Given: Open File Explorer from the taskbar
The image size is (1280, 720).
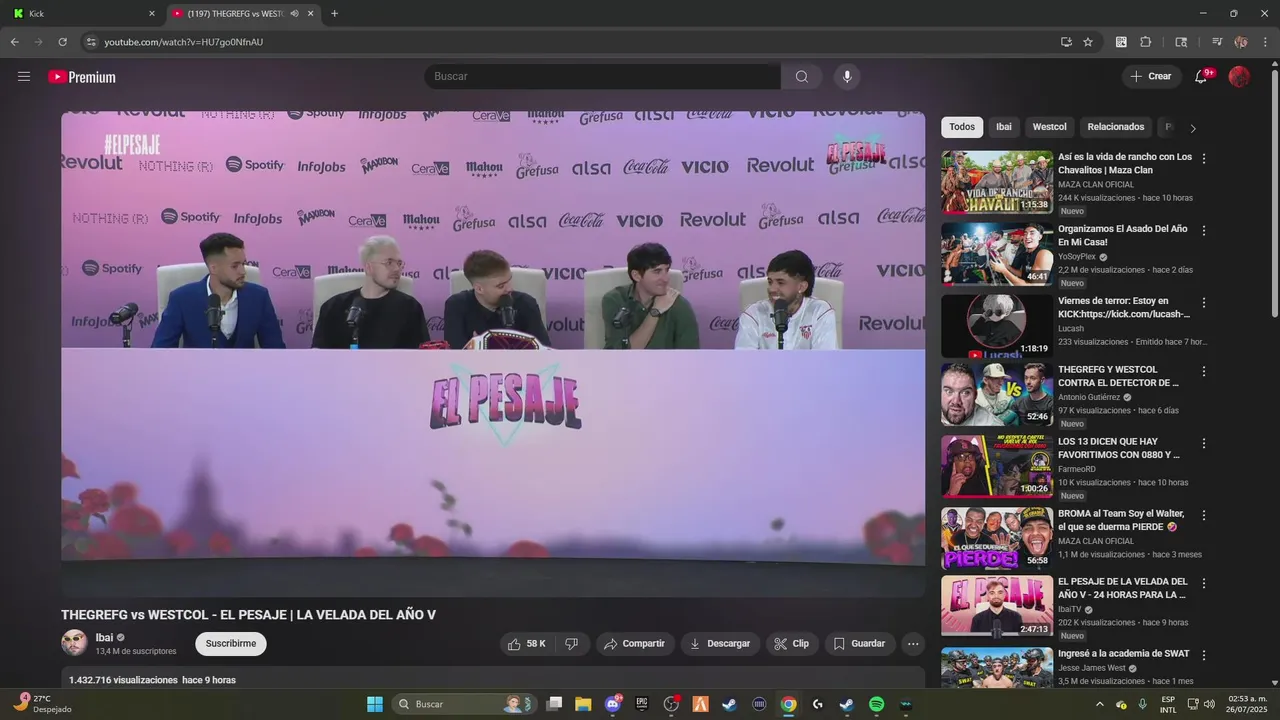Looking at the screenshot, I should coord(583,704).
